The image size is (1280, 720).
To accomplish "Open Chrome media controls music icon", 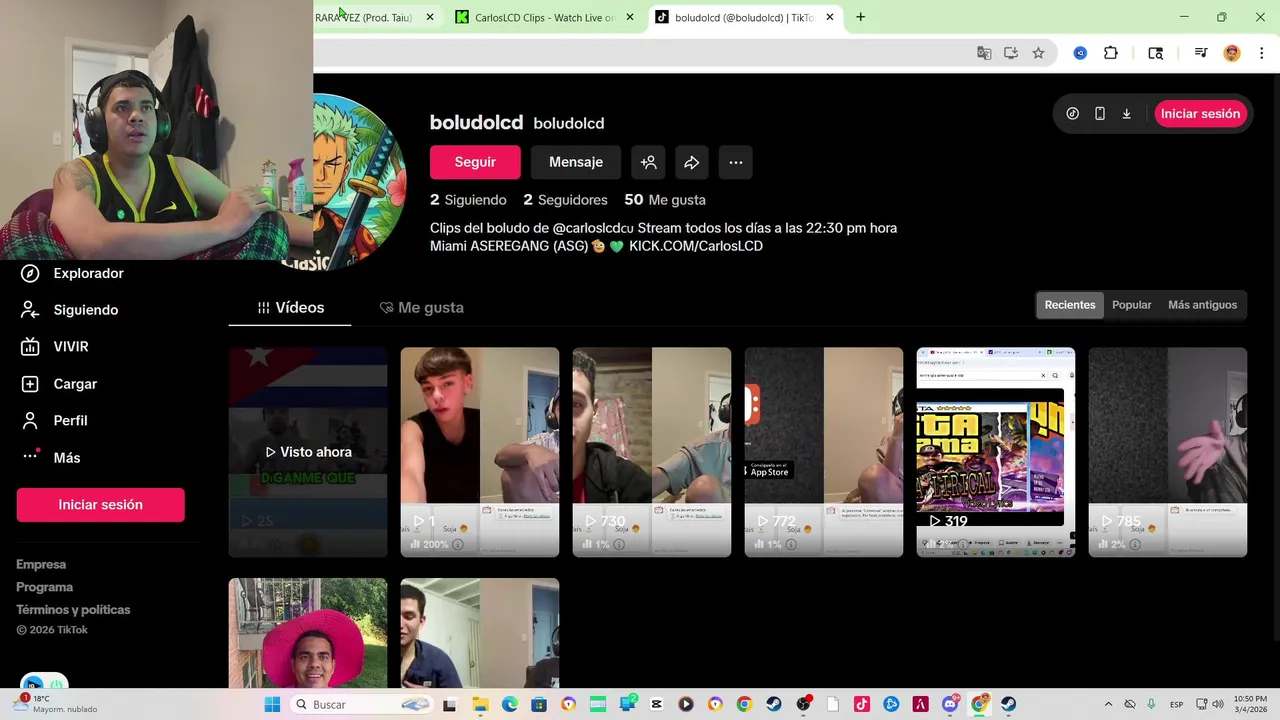I will [x=1200, y=53].
